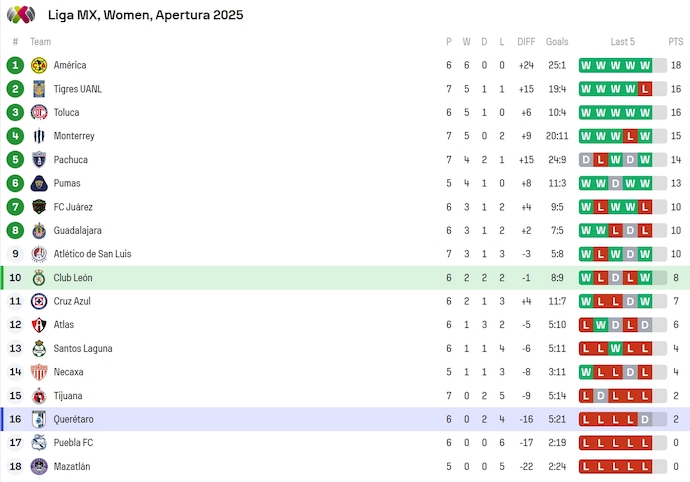Open the Toluca team link
The width and height of the screenshot is (690, 482).
pos(67,113)
